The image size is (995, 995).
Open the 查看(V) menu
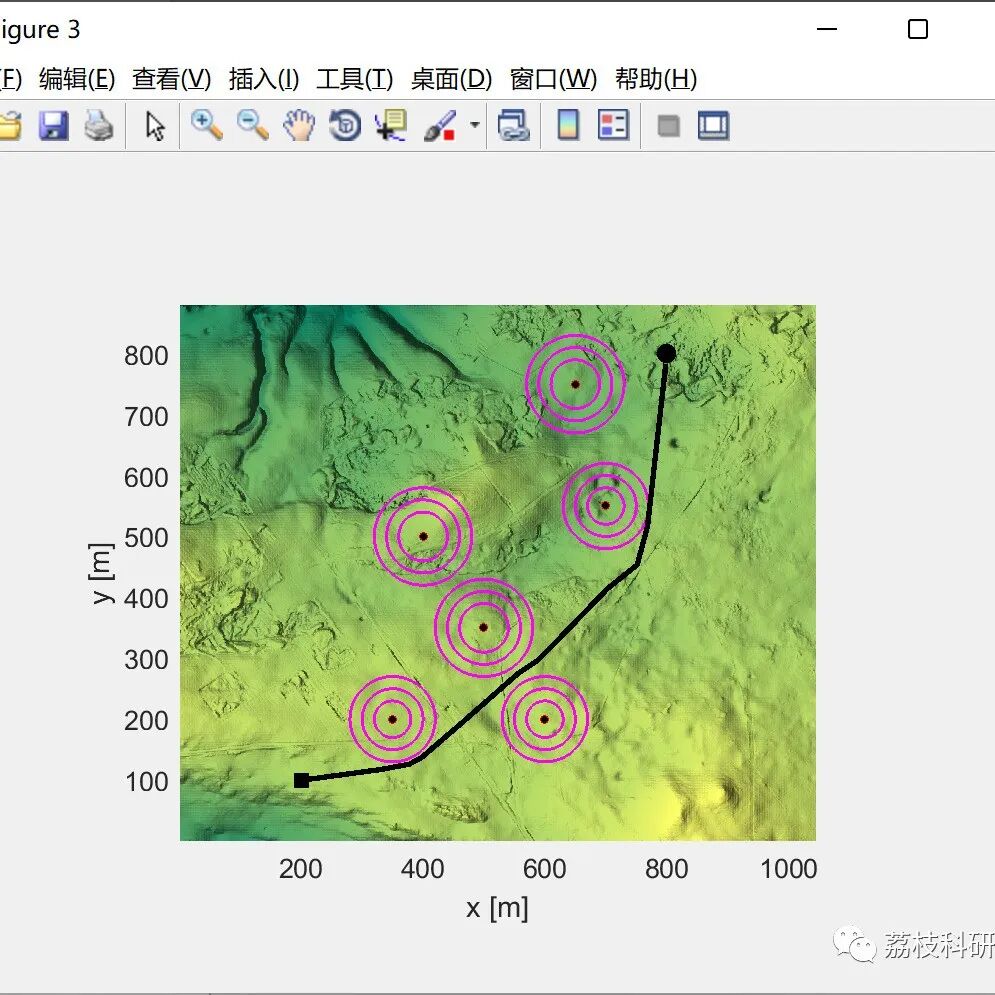point(171,79)
